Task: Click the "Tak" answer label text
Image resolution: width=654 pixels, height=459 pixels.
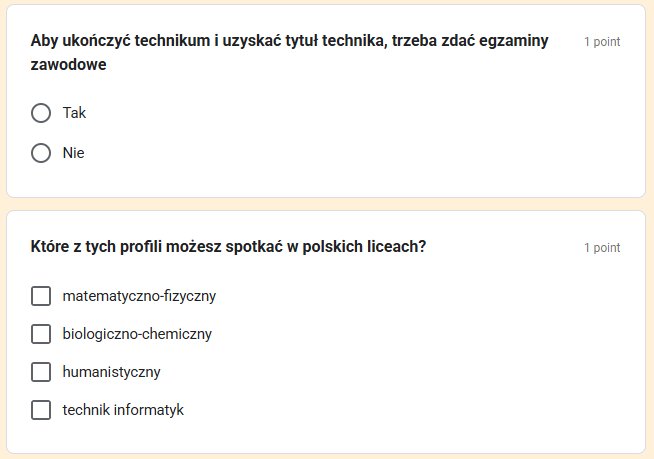Action: 74,113
